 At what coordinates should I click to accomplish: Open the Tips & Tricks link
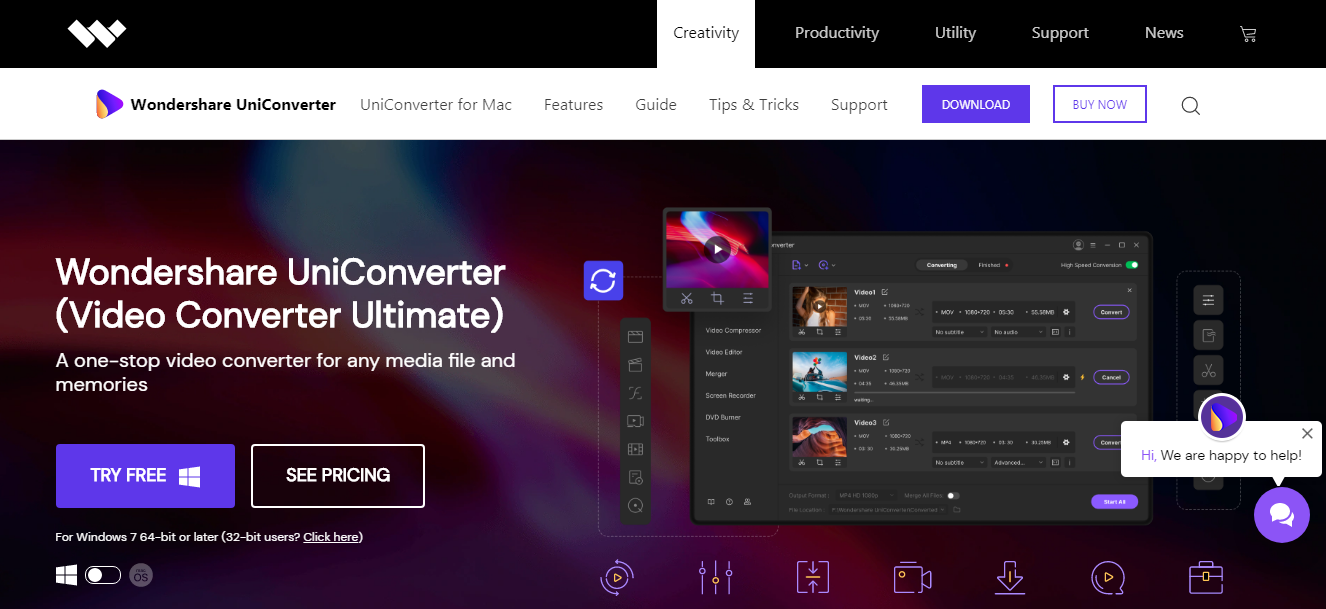pyautogui.click(x=754, y=105)
